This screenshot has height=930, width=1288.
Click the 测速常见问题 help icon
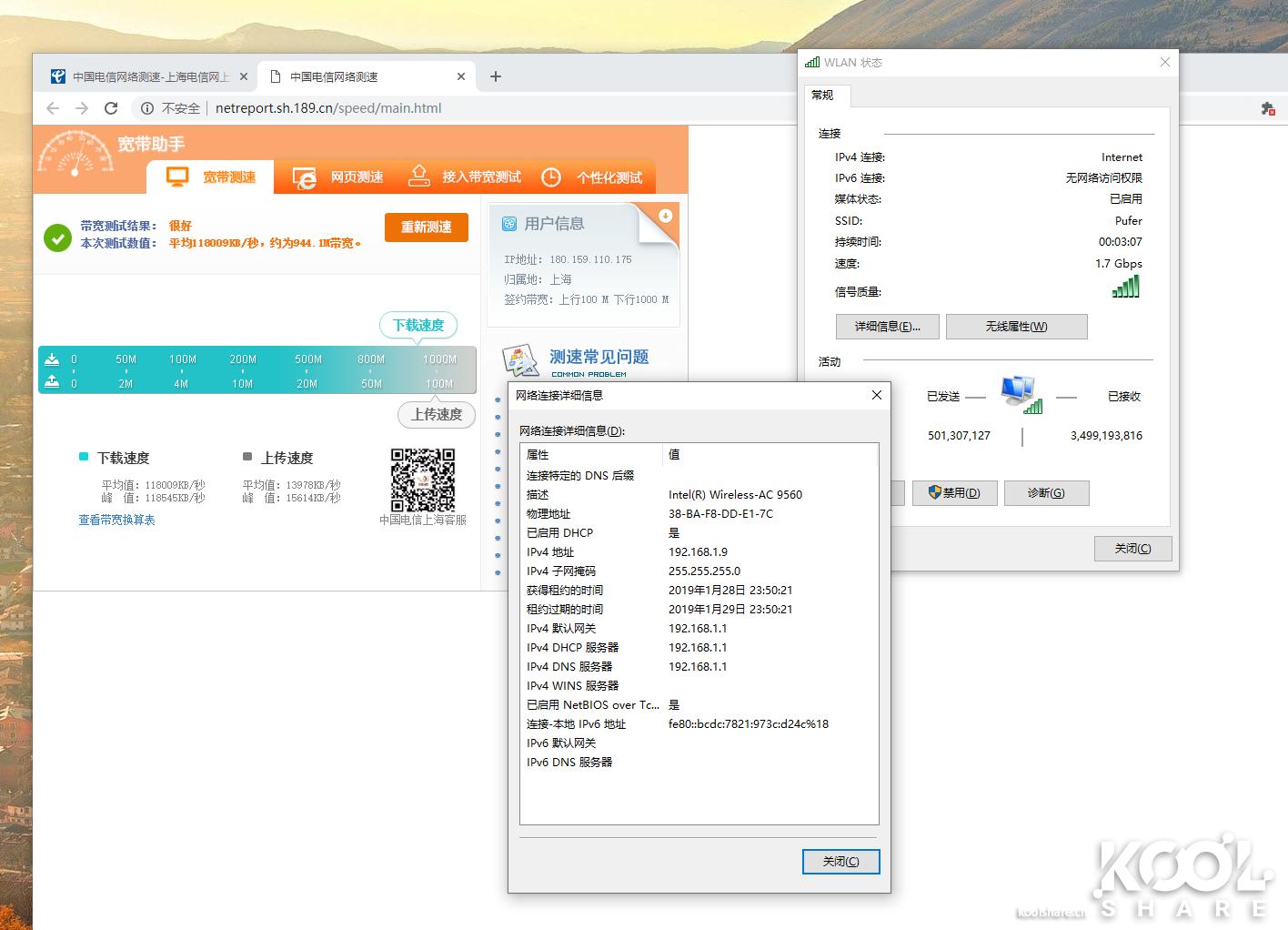click(520, 359)
